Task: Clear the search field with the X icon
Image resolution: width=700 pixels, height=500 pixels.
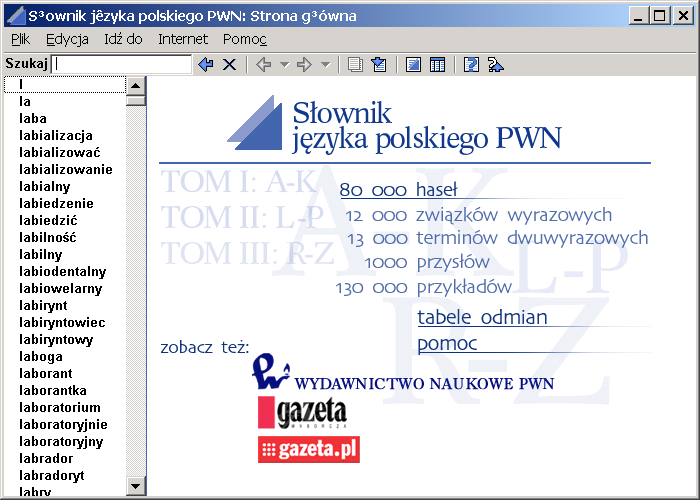Action: (x=229, y=65)
